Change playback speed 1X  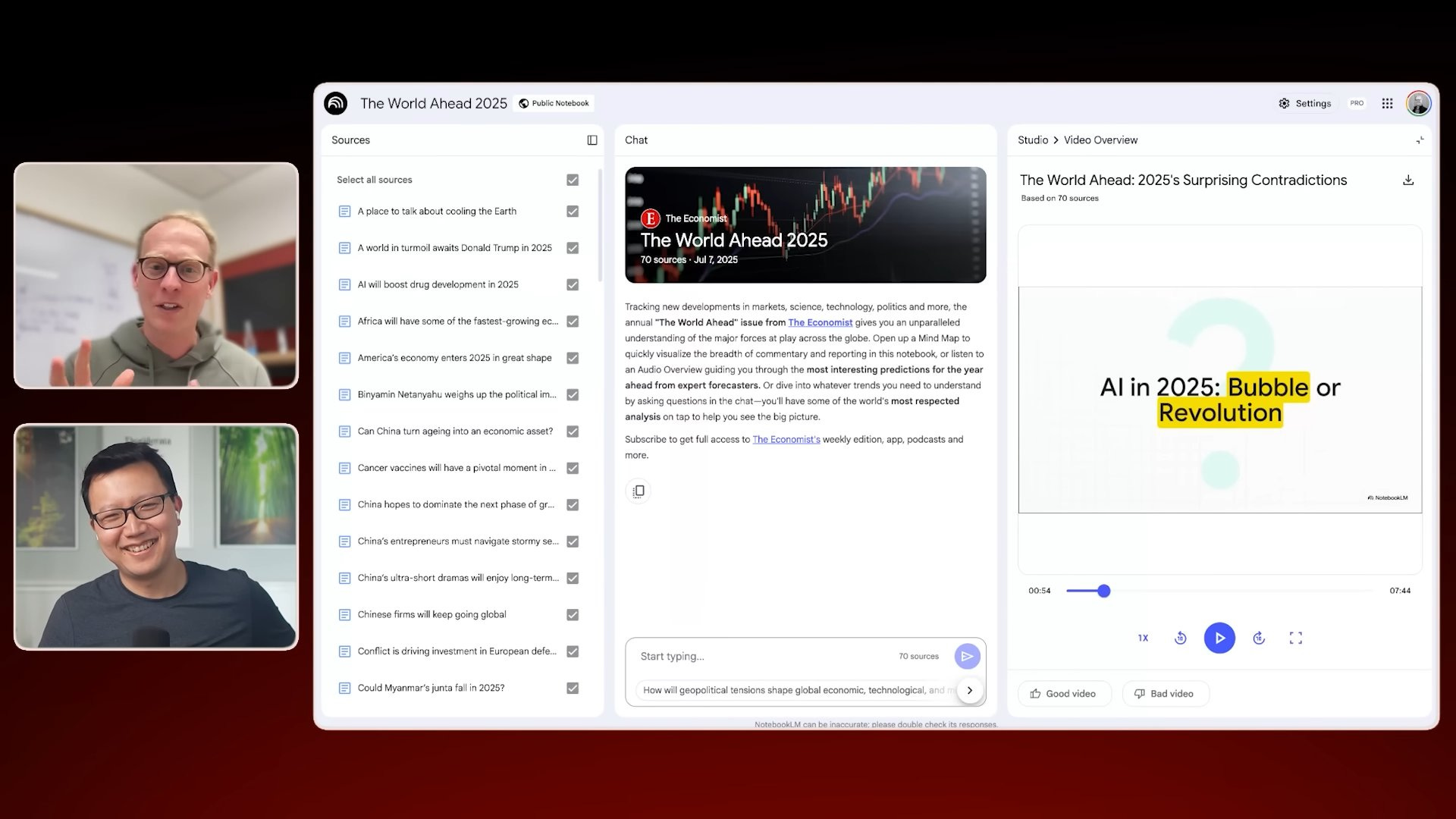tap(1143, 638)
